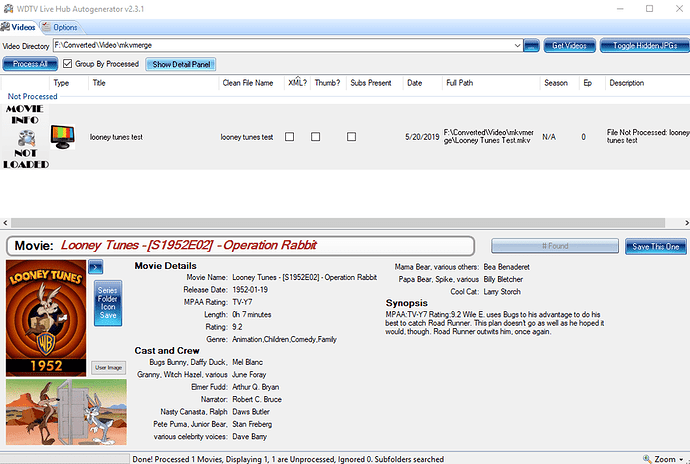Click the horizontal scrollbar right arrow
The height and width of the screenshot is (464, 690).
coord(686,223)
